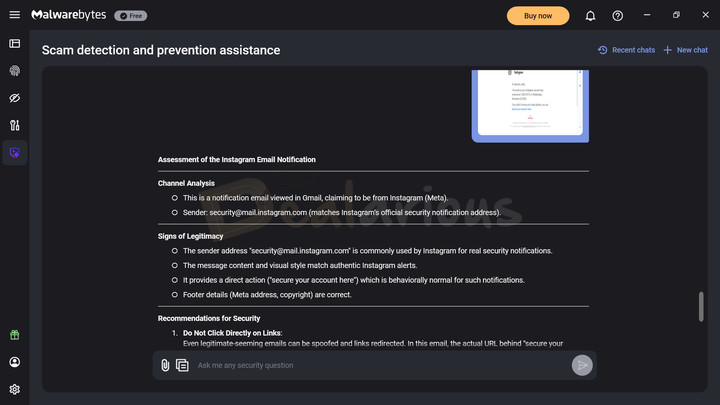Open Recent chats

627,50
